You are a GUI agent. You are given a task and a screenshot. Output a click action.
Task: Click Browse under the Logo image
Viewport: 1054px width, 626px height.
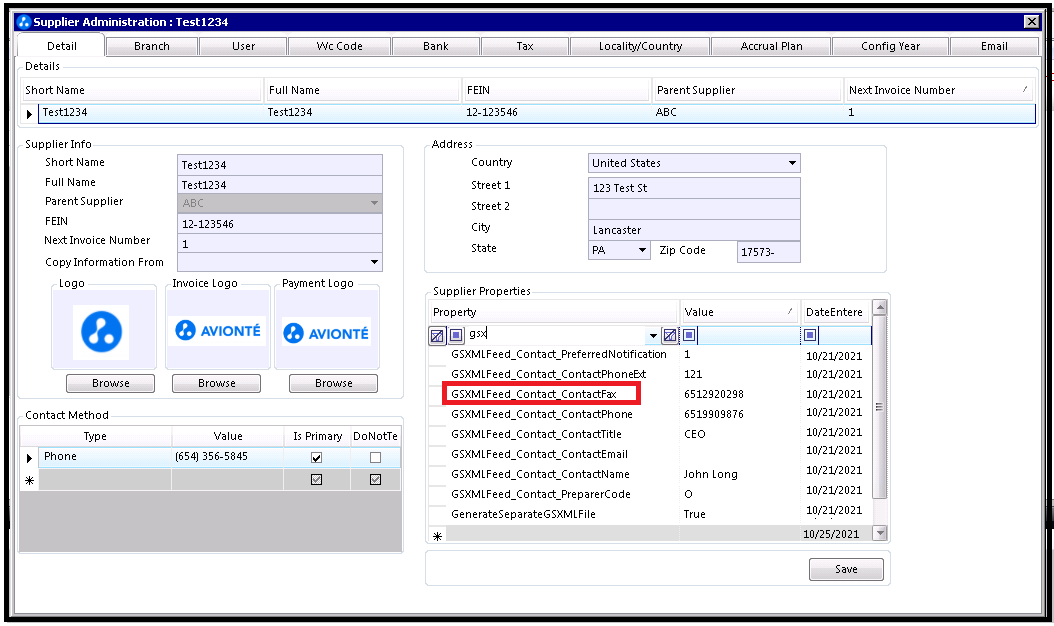click(x=110, y=383)
